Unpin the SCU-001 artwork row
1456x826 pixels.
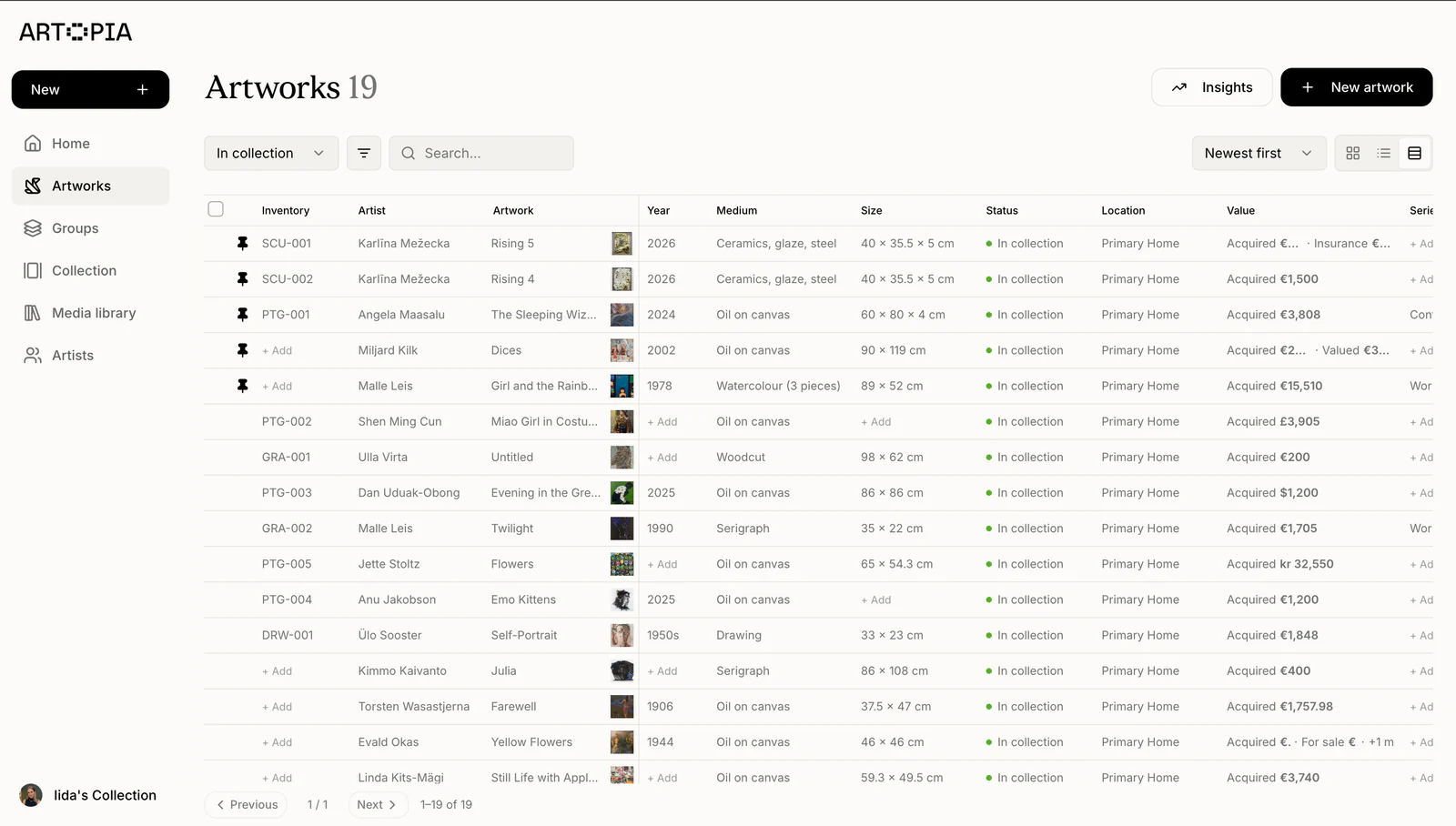(x=242, y=243)
